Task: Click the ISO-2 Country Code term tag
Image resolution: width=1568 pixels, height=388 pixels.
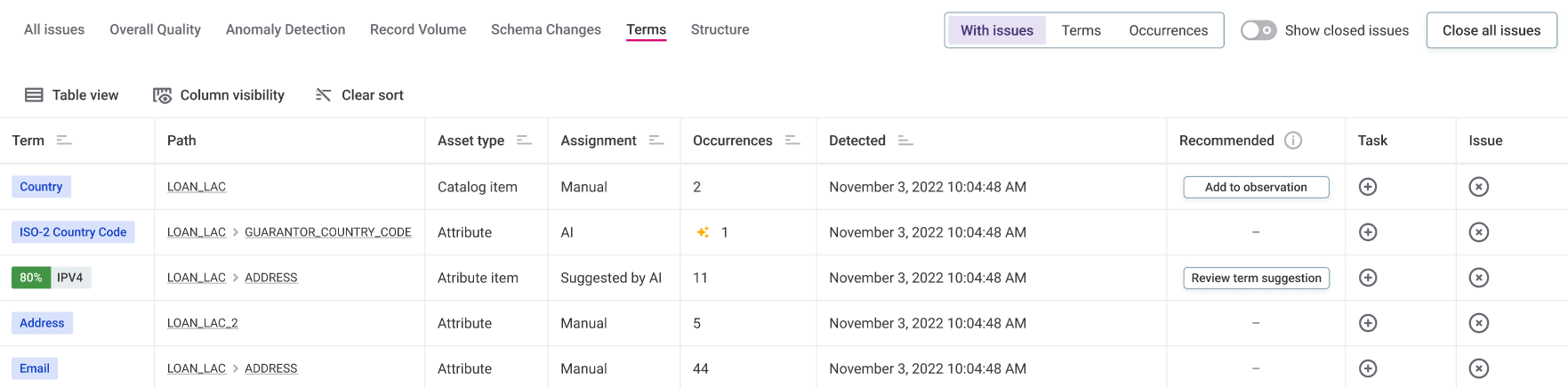Action: tap(73, 232)
